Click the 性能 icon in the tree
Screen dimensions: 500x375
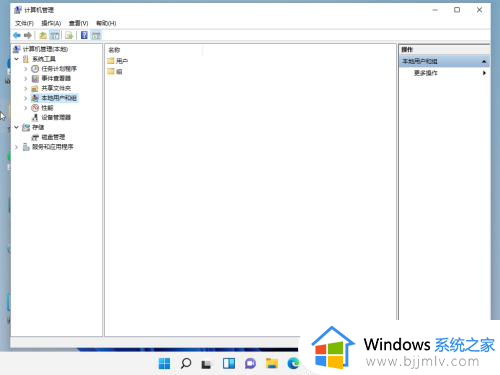[35, 108]
